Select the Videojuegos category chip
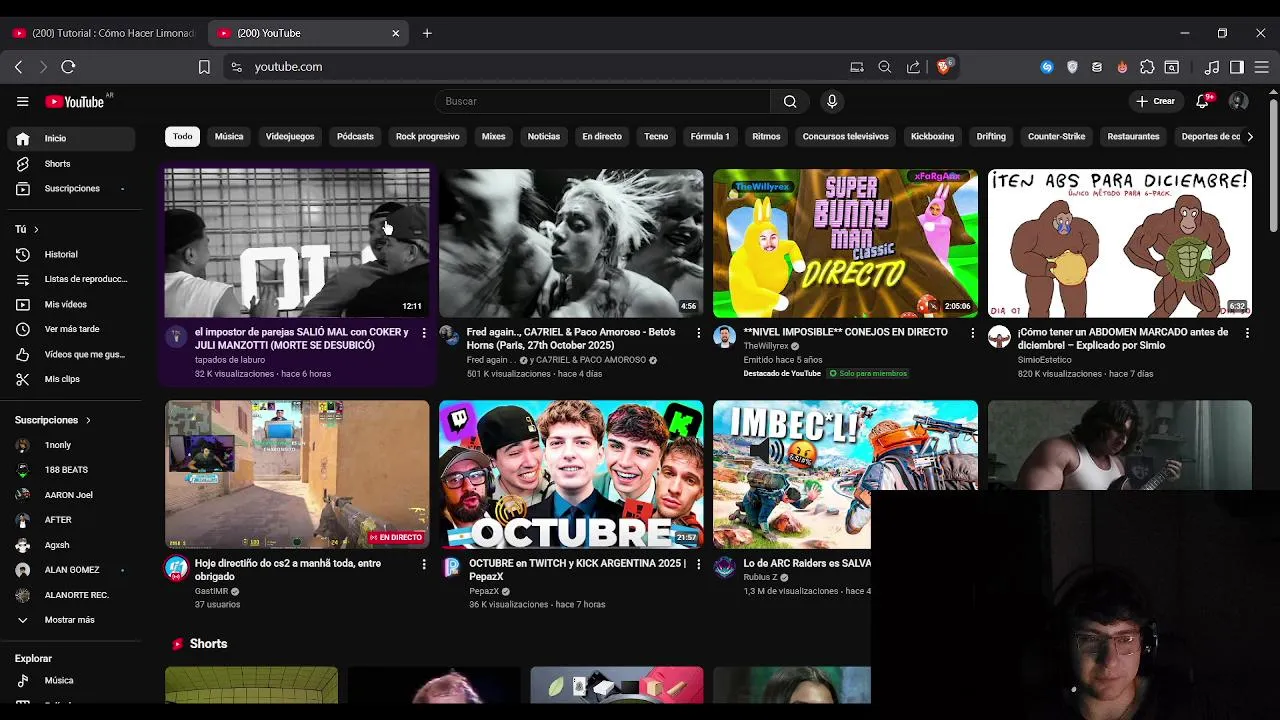1280x720 pixels. click(x=290, y=136)
